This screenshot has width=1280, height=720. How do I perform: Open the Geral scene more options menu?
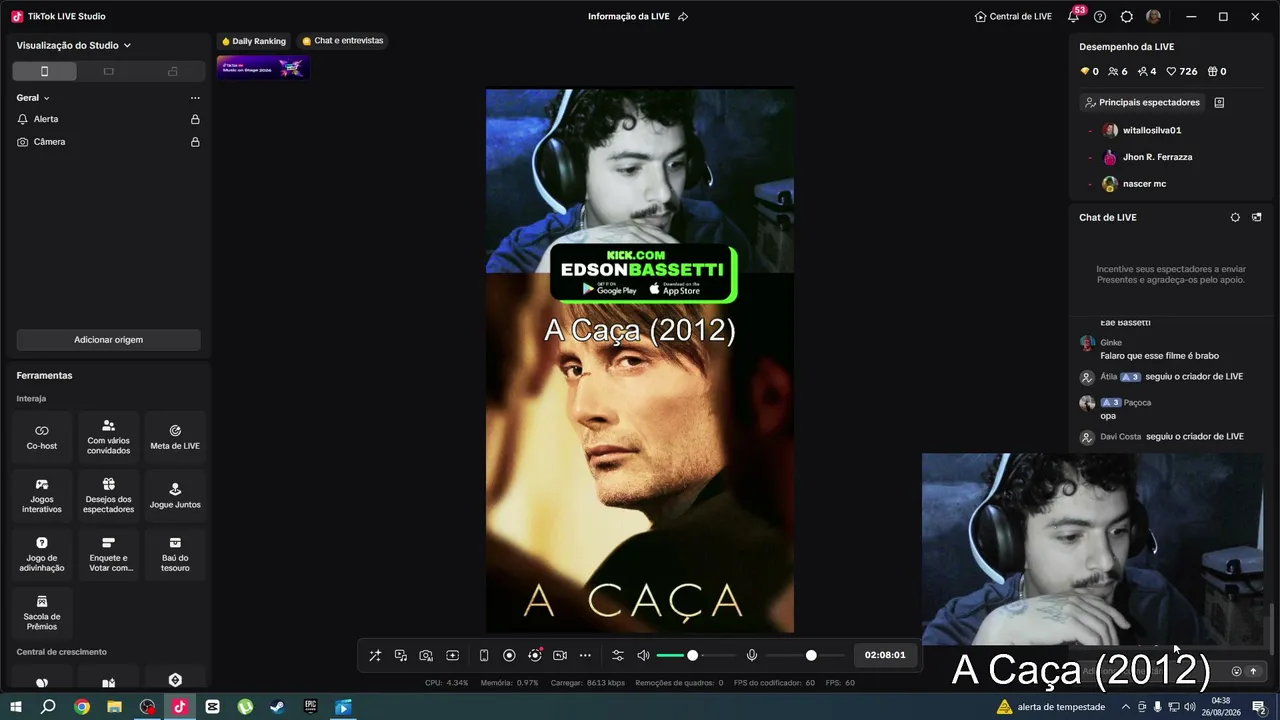click(x=195, y=98)
